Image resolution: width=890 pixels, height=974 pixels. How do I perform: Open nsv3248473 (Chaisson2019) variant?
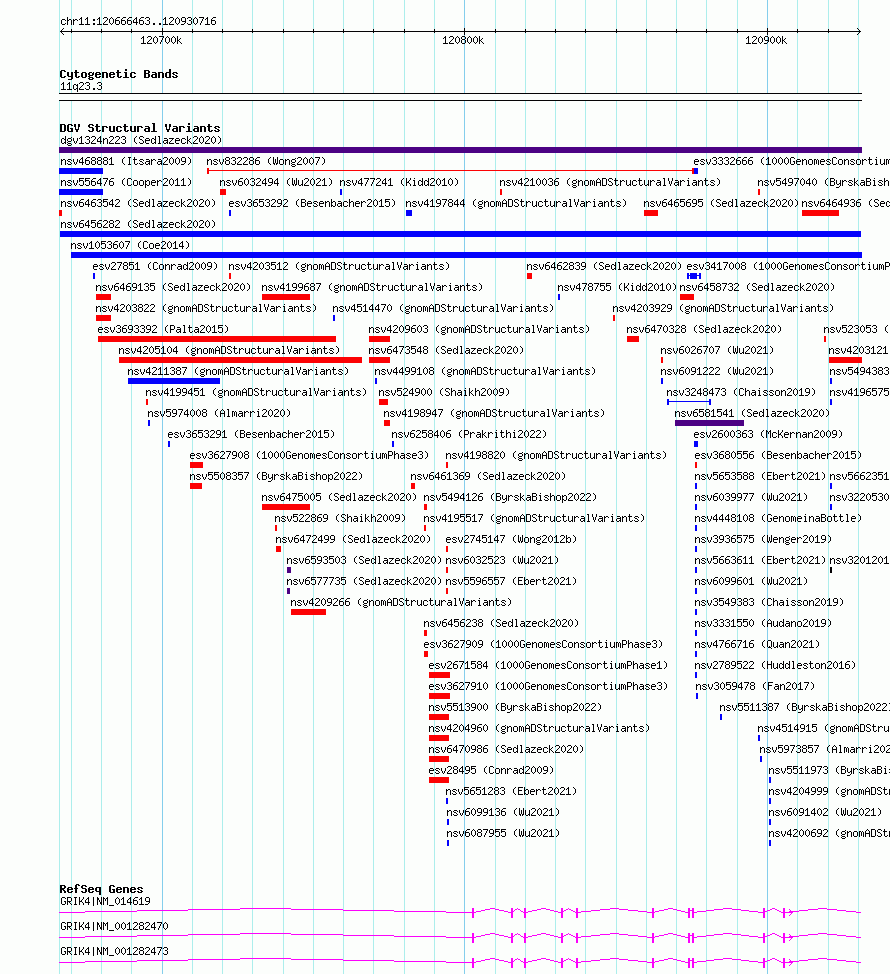coord(742,393)
